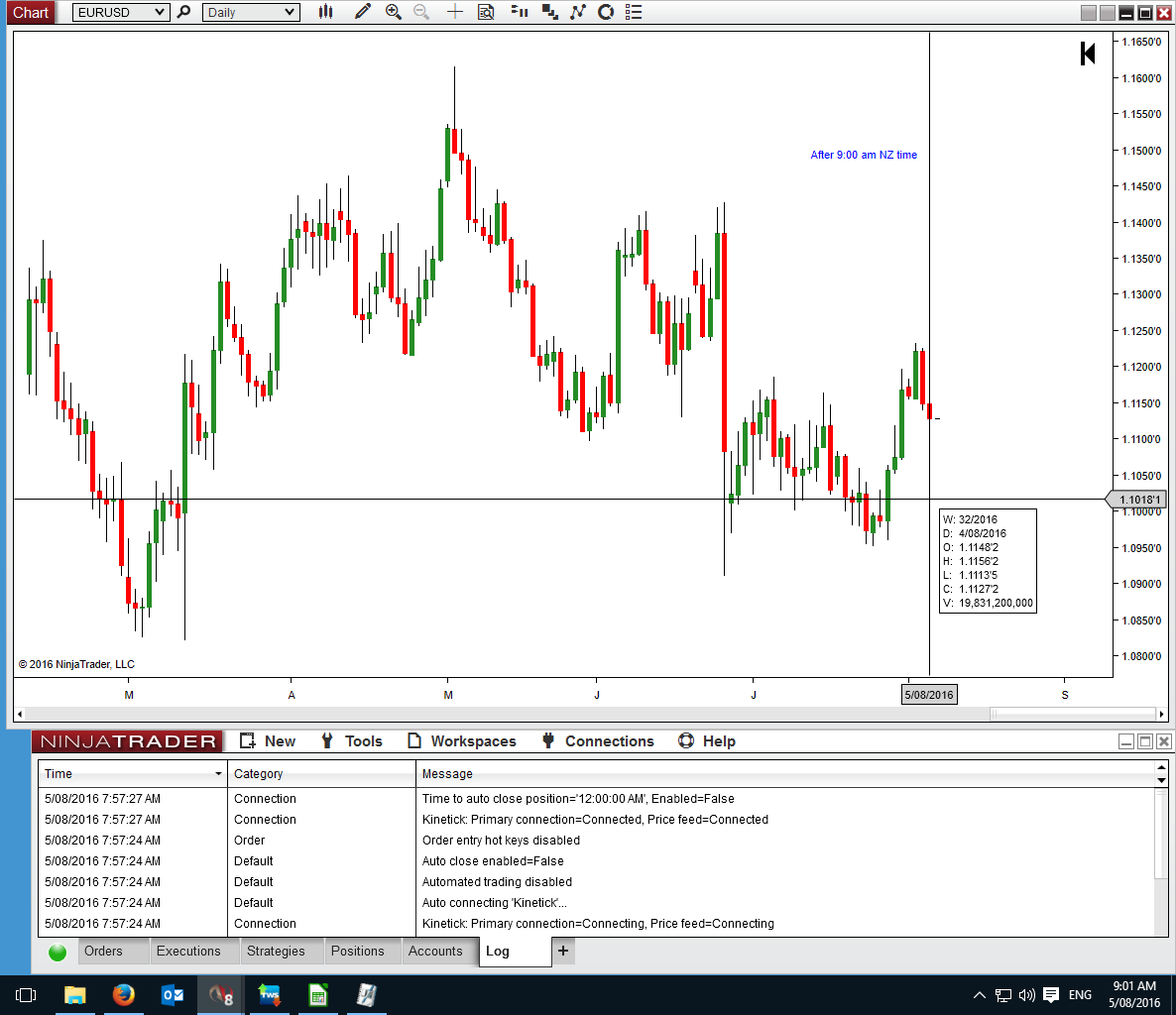The width and height of the screenshot is (1176, 1015).
Task: Click the Time column sort arrow
Action: click(x=218, y=773)
